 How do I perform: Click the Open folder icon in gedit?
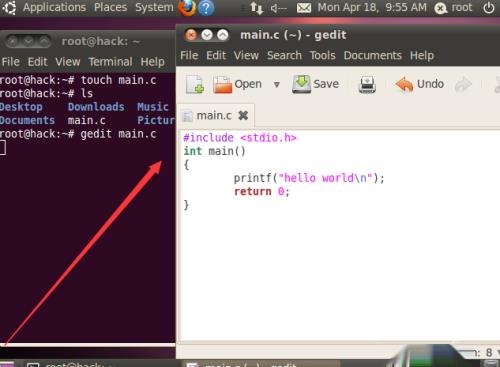(x=222, y=85)
